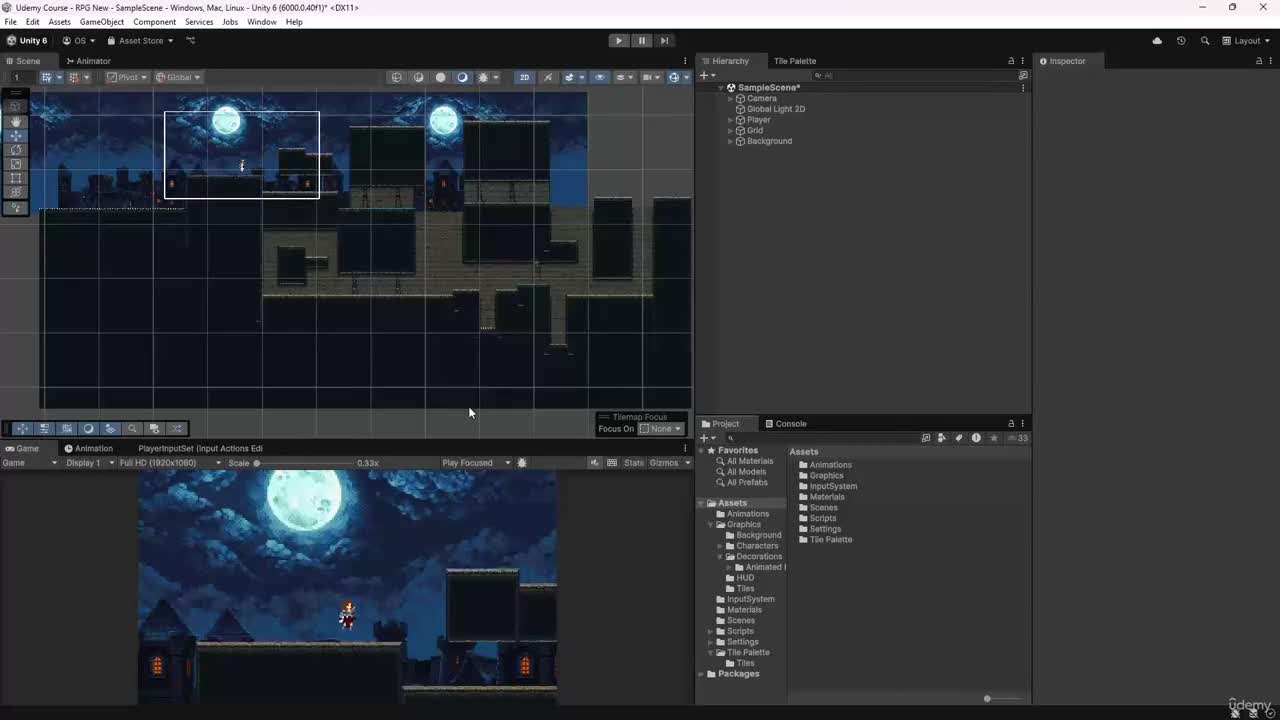The image size is (1280, 720).
Task: Toggle 2D view mode in Scene
Action: click(524, 77)
